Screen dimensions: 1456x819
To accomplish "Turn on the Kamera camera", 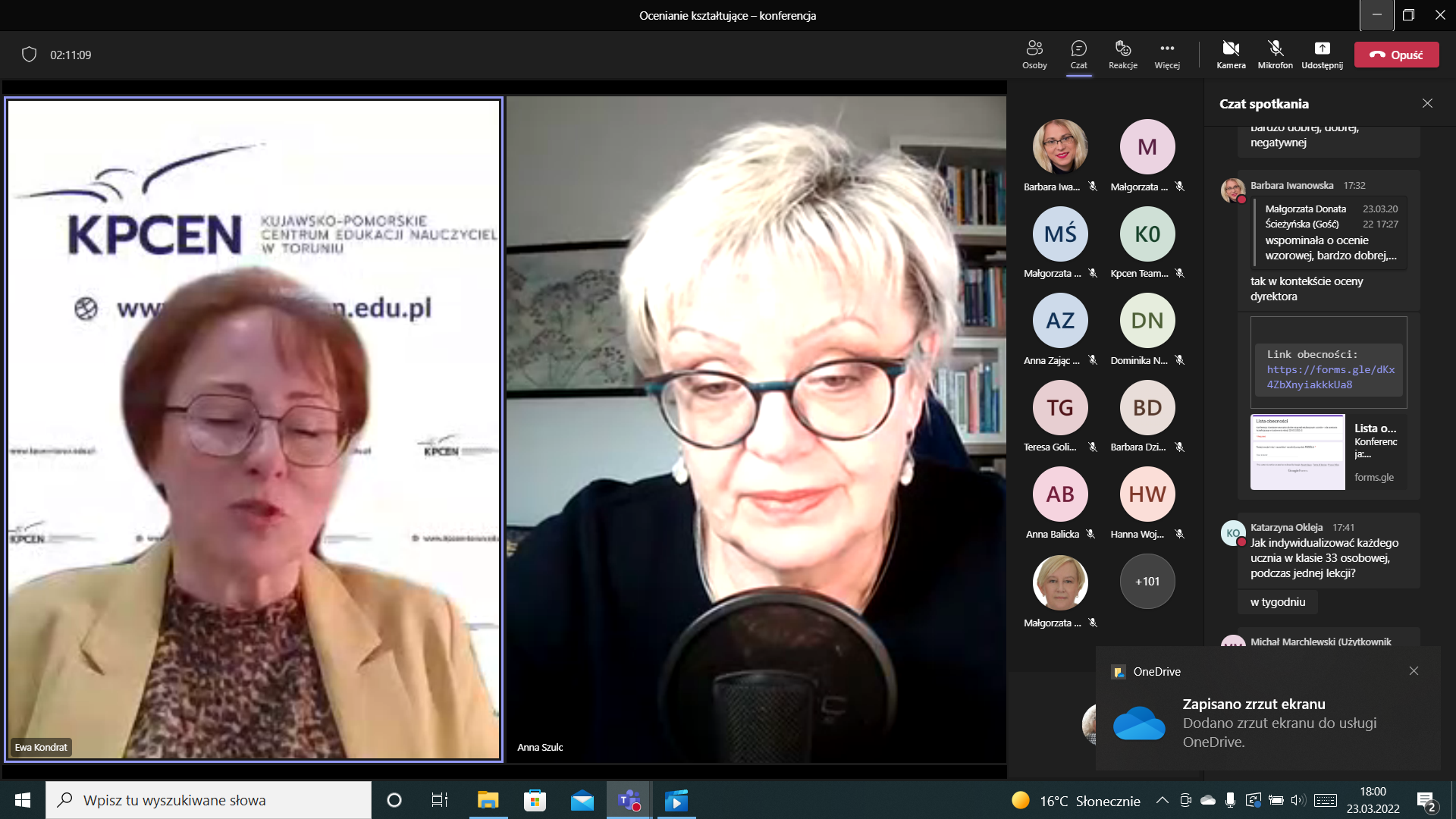I will click(x=1231, y=55).
